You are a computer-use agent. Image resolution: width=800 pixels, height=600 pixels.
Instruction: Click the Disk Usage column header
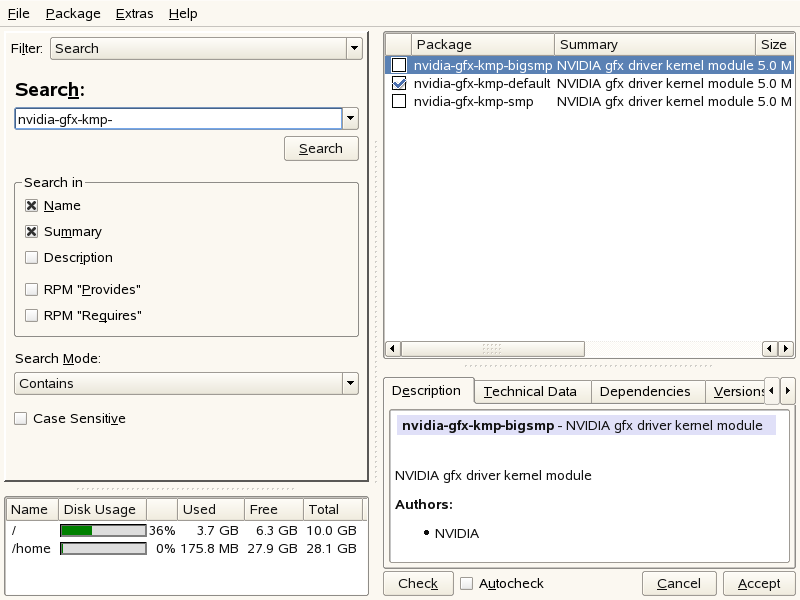pos(103,510)
